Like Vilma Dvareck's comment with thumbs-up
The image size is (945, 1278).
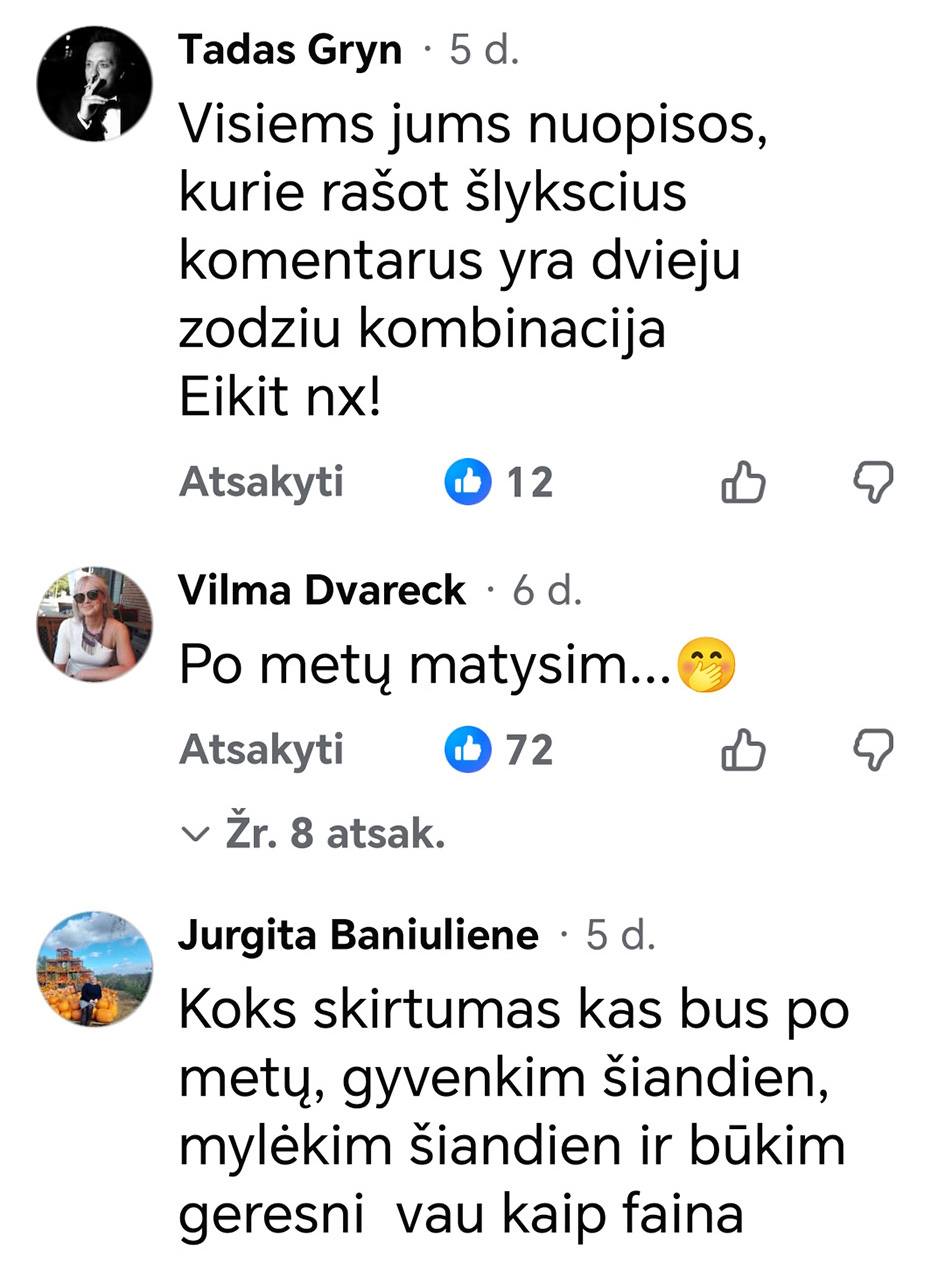(x=743, y=750)
